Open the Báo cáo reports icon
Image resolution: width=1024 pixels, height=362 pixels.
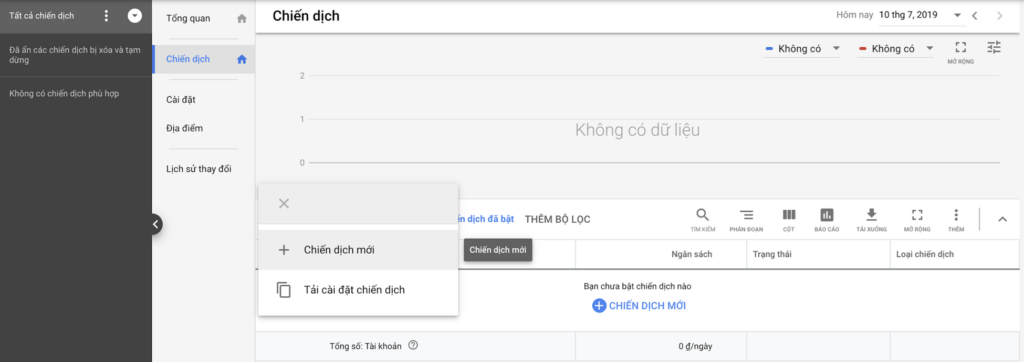[827, 220]
